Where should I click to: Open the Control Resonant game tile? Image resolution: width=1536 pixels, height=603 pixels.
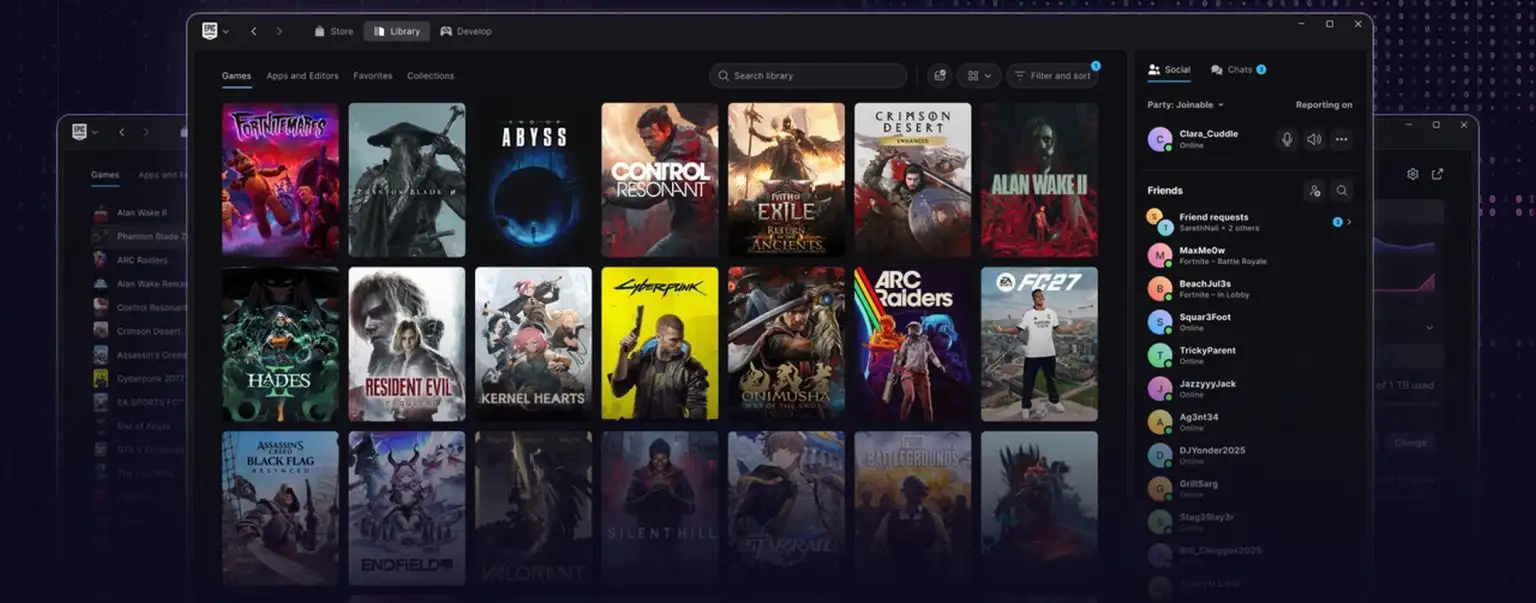point(660,180)
